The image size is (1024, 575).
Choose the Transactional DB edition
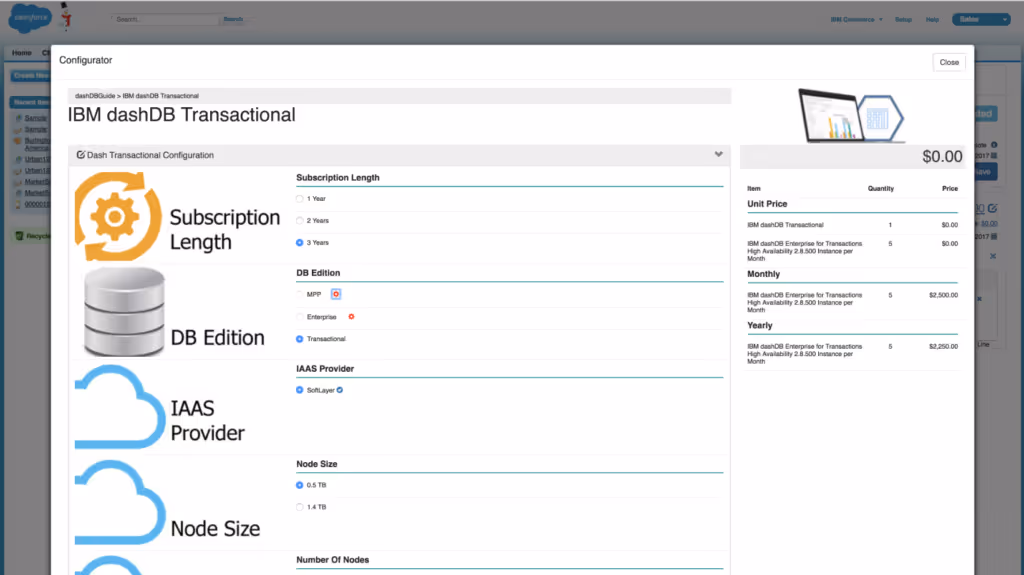pos(299,339)
